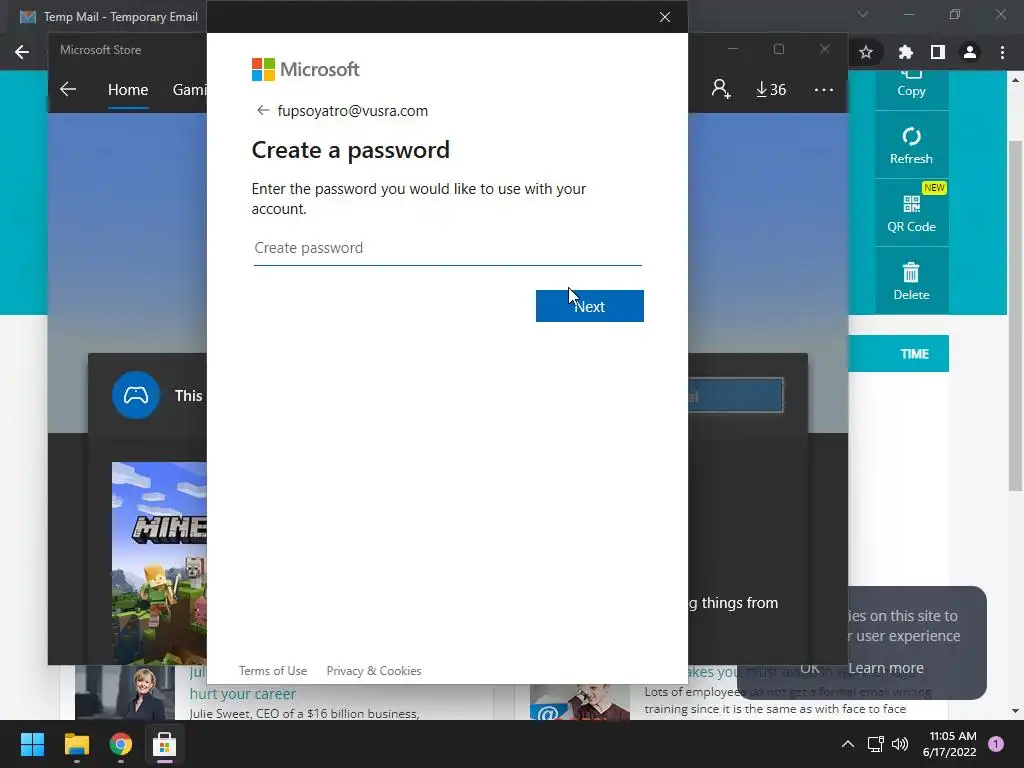Open the 'hurt your career' article link

242,694
